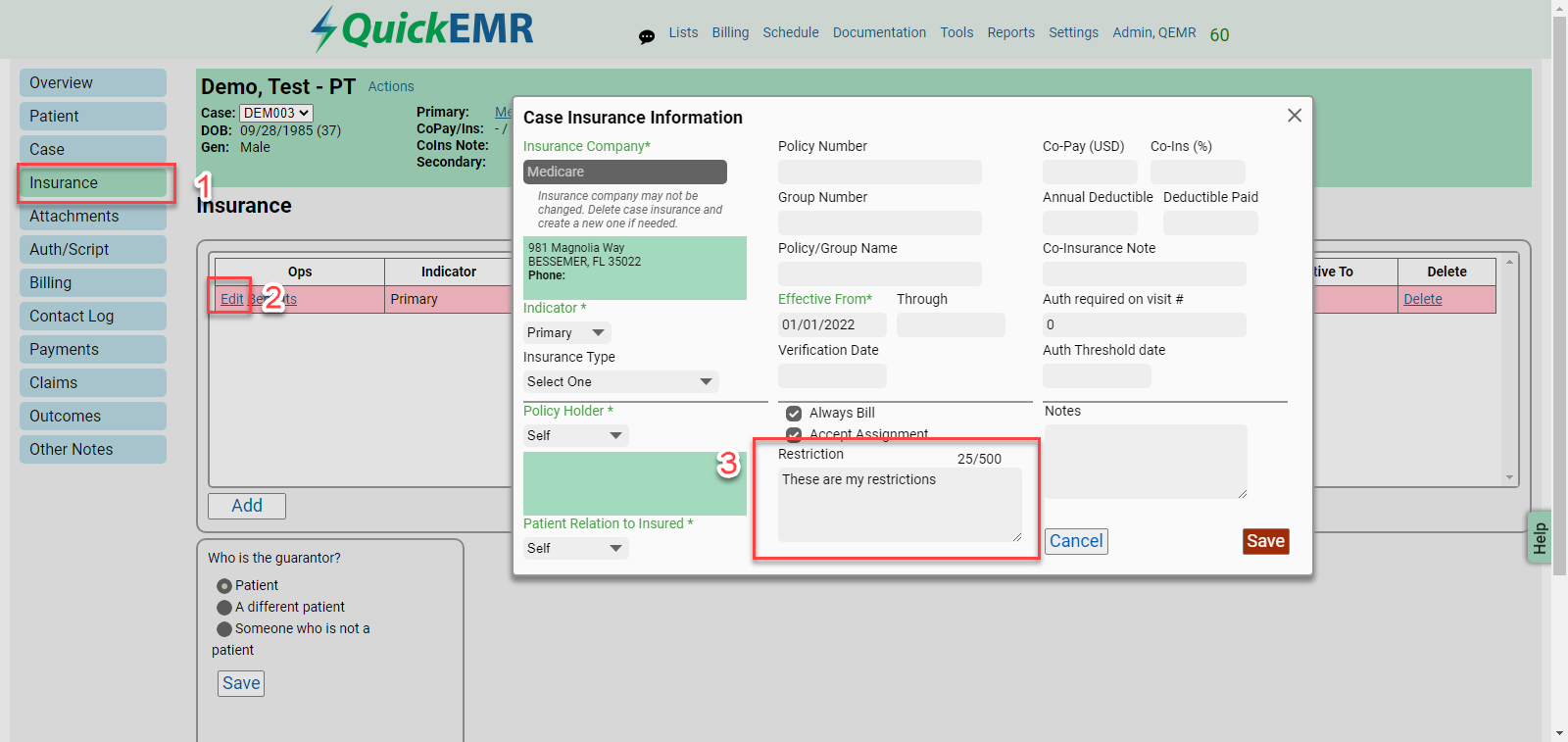Close the Case Insurance Information dialog
The width and height of the screenshot is (1568, 742).
tap(1295, 116)
